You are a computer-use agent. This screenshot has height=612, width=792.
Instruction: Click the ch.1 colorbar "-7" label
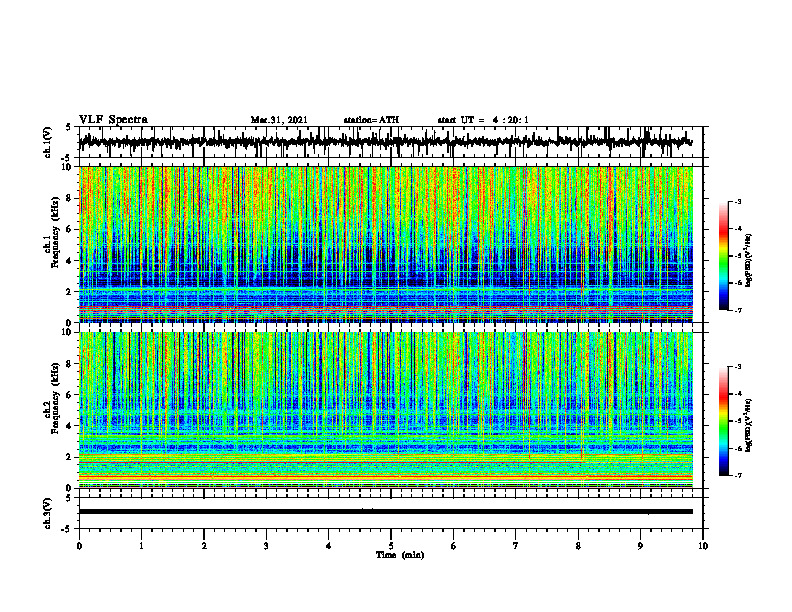tap(737, 310)
